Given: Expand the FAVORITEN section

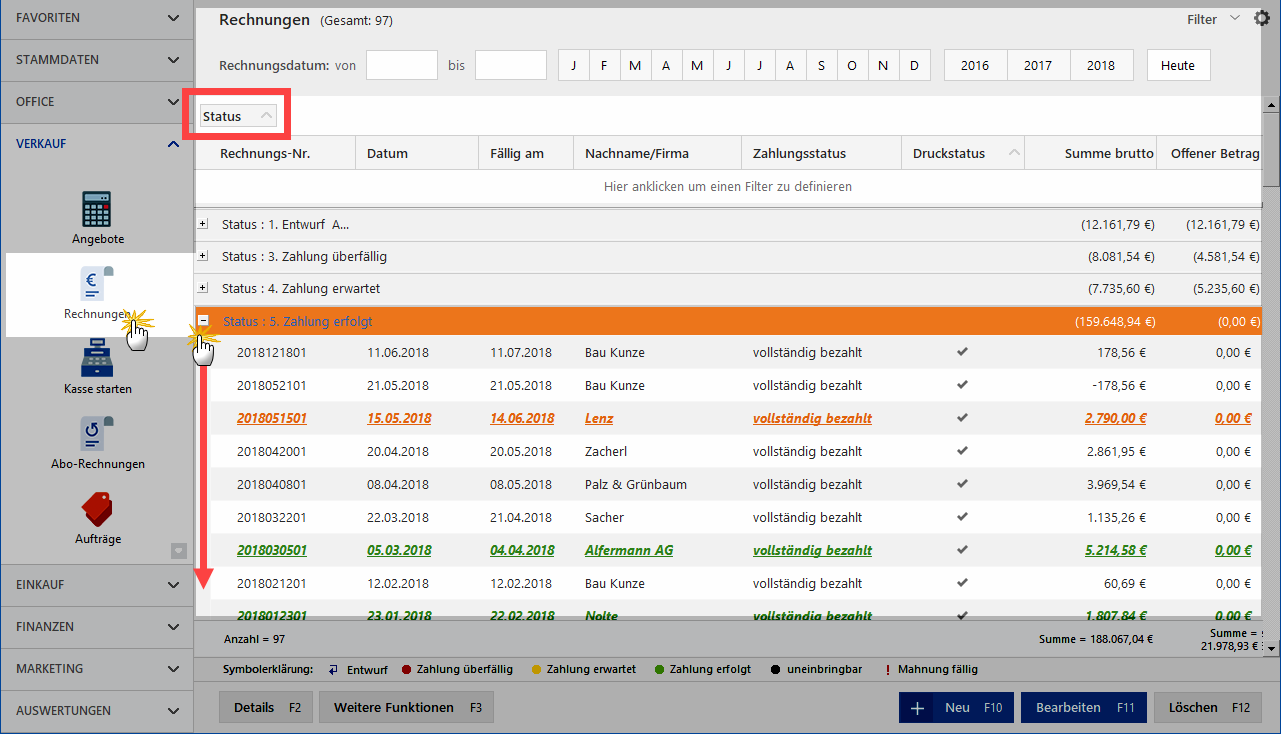Looking at the screenshot, I should point(97,18).
